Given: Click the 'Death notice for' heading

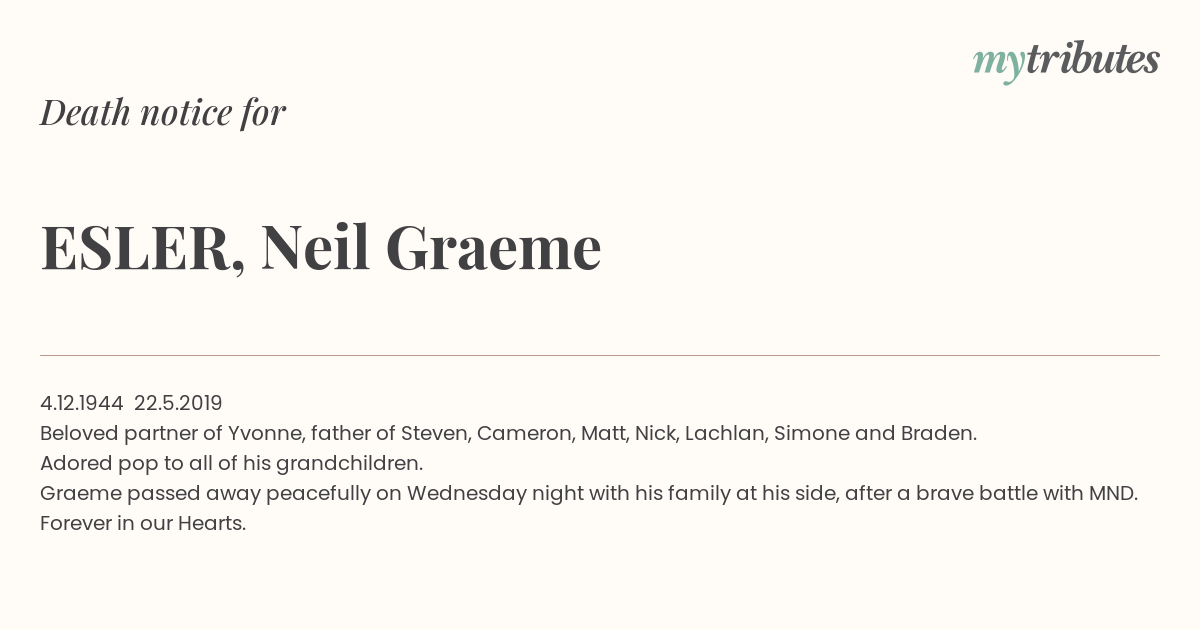Looking at the screenshot, I should click(163, 112).
